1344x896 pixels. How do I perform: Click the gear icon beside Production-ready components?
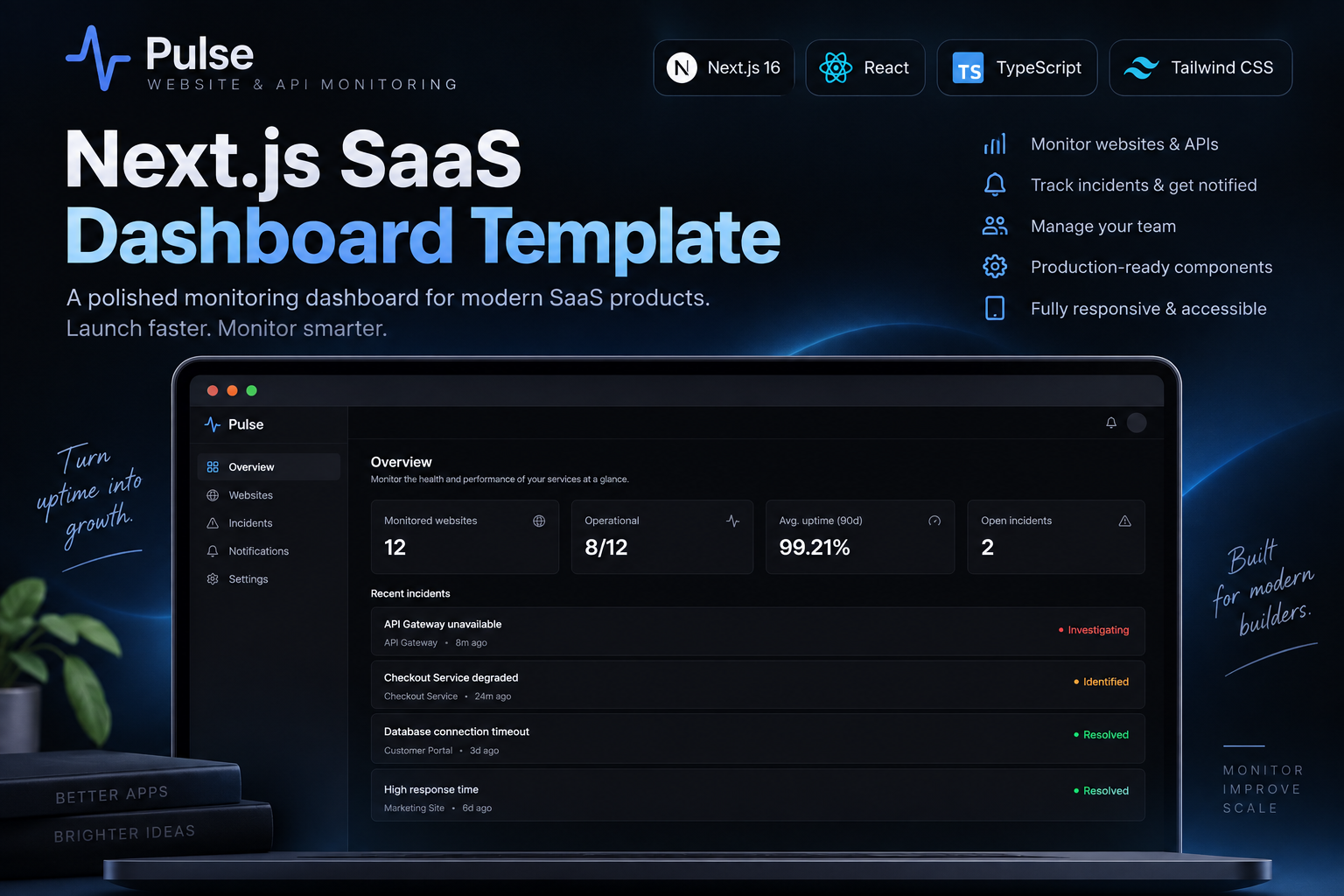tap(995, 266)
